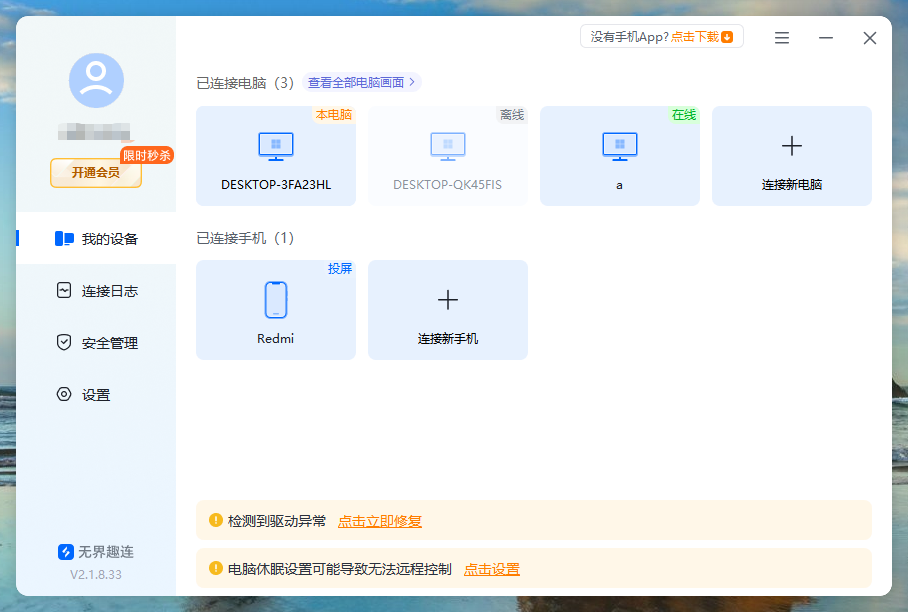
Task: Click 点击设置 to adjust sleep settings
Action: 492,570
